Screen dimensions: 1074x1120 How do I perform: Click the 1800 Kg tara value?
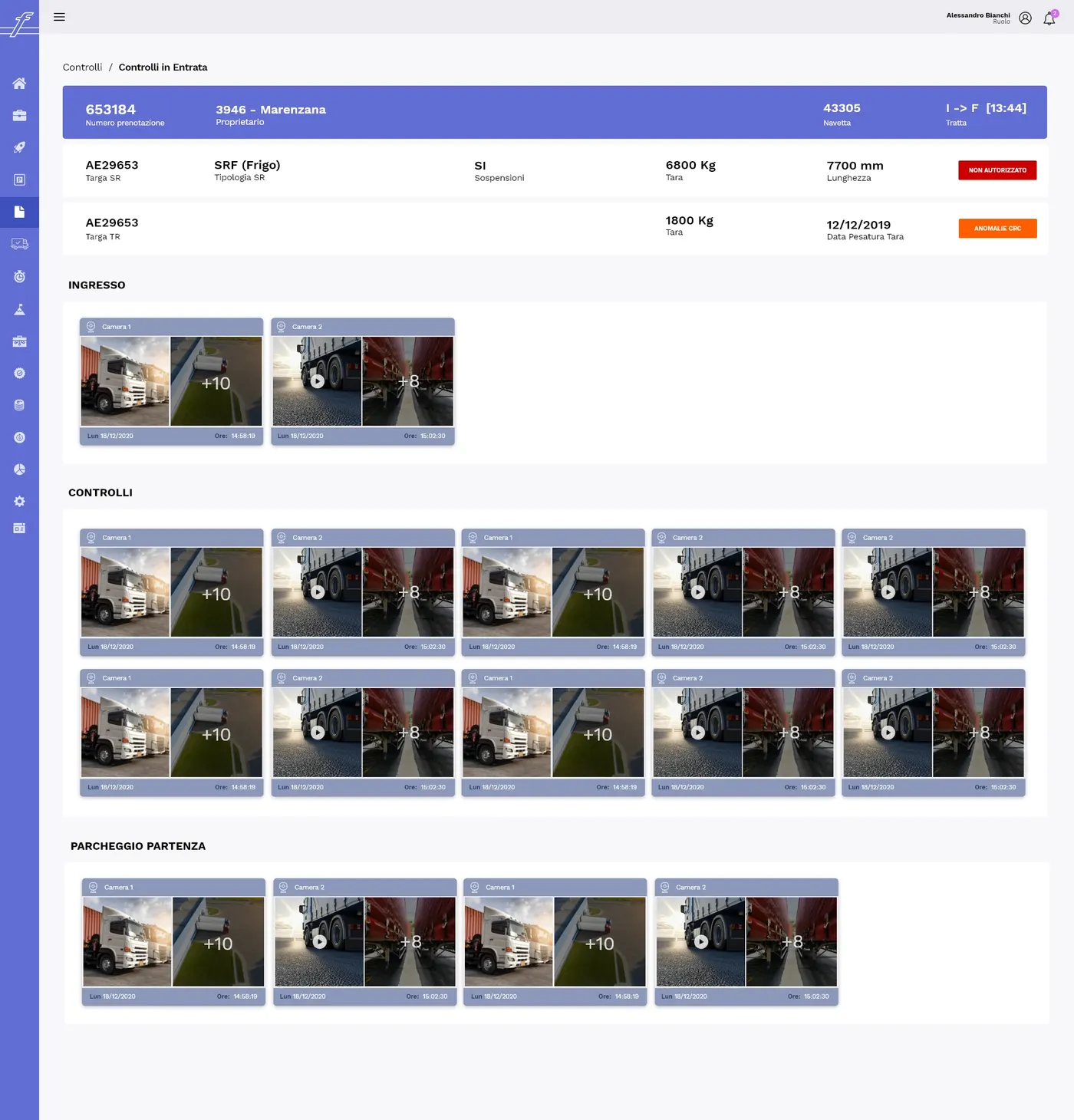[x=689, y=220]
